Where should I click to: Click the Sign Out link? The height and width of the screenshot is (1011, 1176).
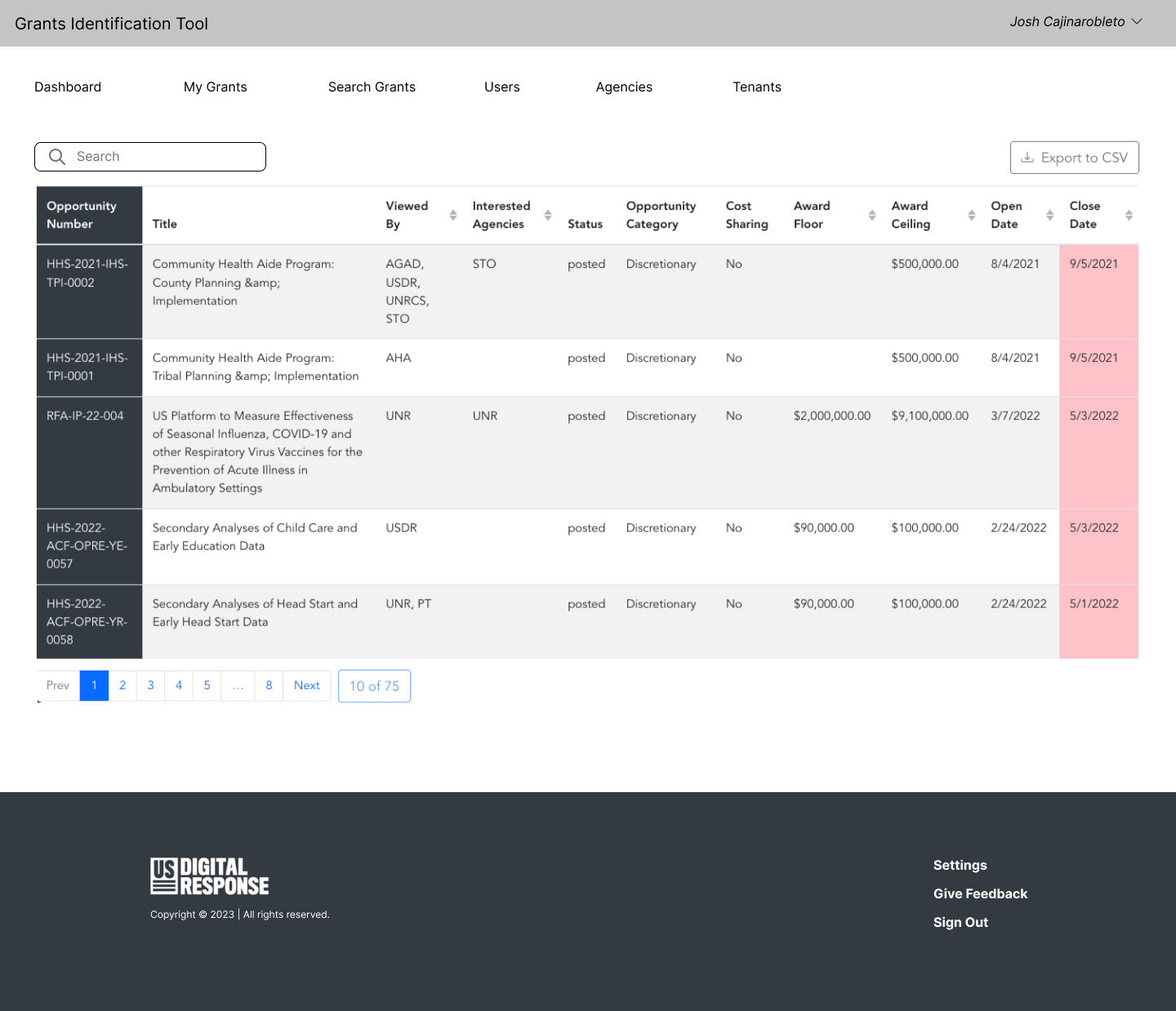pos(960,922)
